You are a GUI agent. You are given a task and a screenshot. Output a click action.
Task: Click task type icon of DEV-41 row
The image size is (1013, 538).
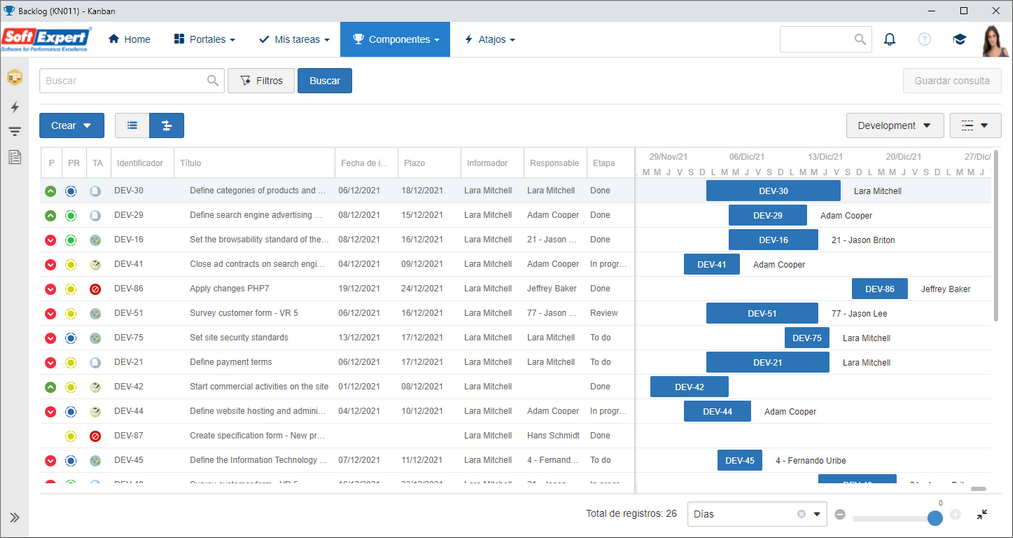95,265
